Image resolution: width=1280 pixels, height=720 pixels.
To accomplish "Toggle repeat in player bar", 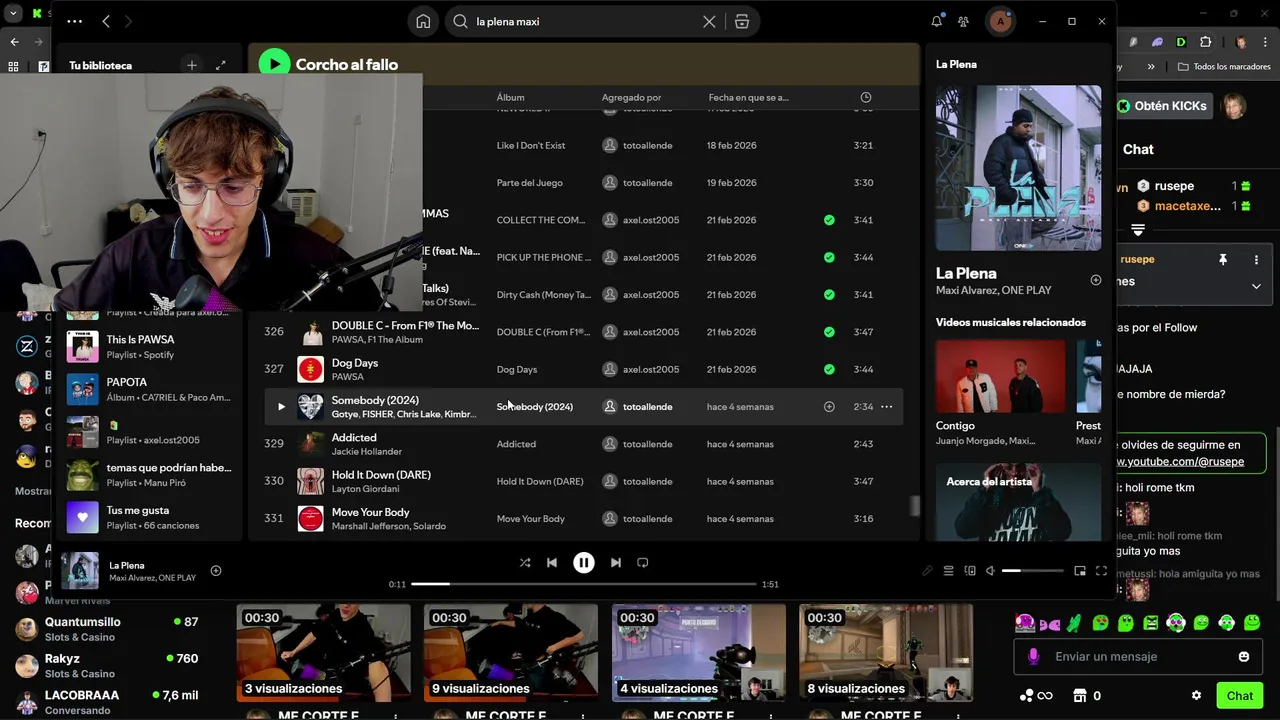I will [643, 563].
